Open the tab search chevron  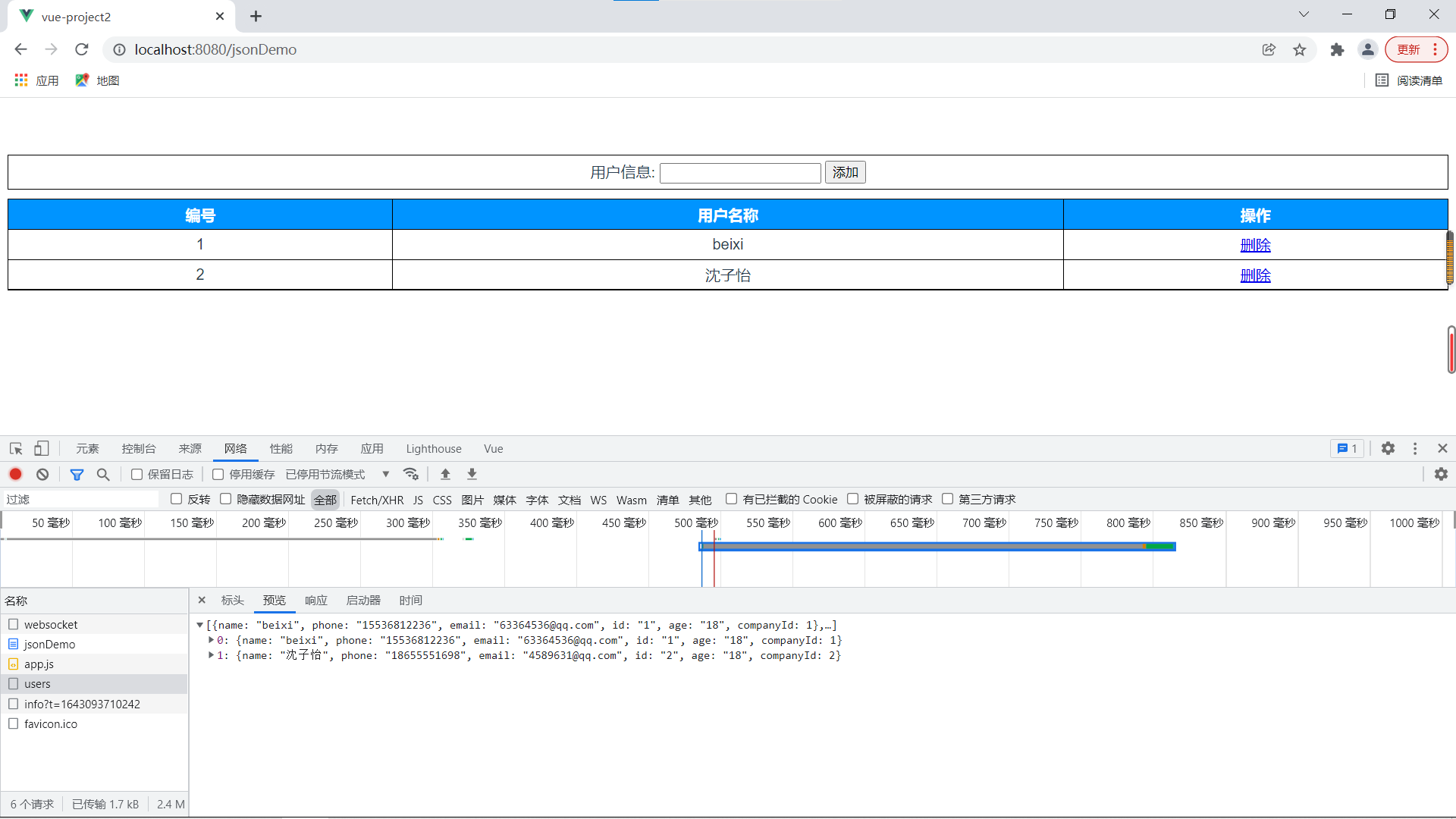click(1304, 14)
